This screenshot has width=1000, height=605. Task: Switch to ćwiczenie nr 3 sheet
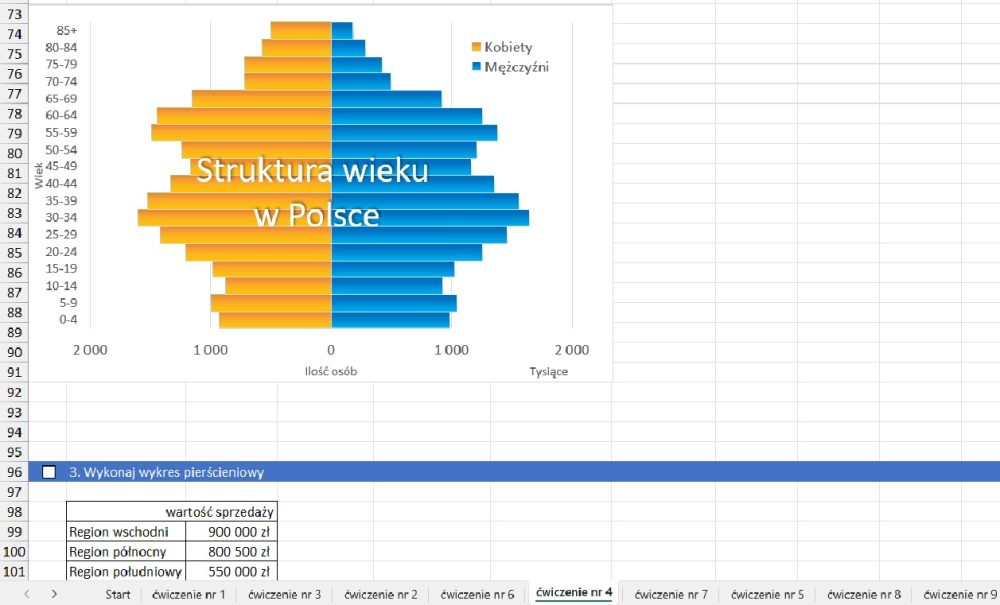tap(284, 594)
